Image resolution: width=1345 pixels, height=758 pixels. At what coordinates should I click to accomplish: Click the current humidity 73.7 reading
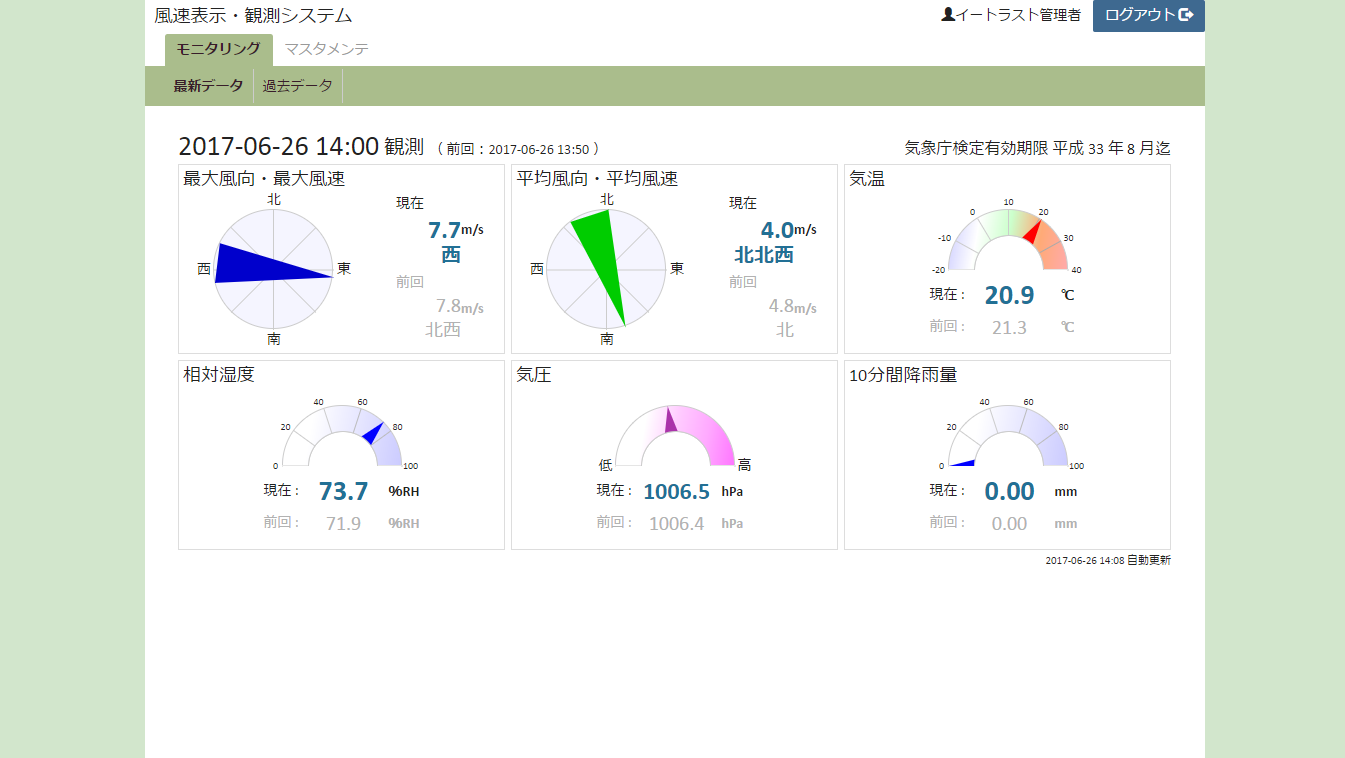tap(343, 491)
